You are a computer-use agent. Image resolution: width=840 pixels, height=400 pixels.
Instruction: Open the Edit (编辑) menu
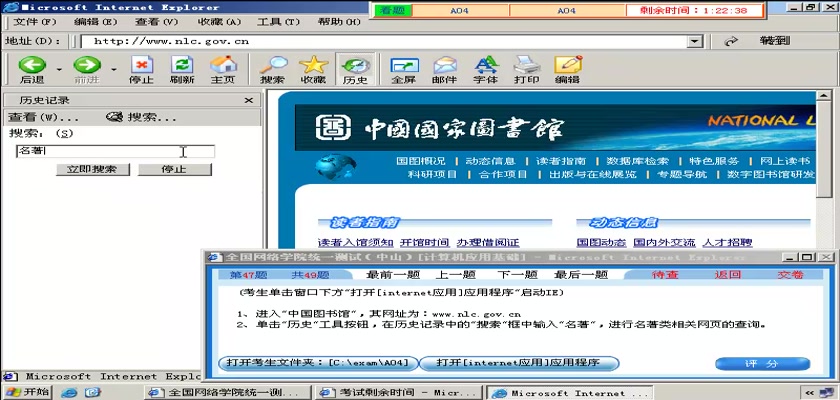point(95,22)
